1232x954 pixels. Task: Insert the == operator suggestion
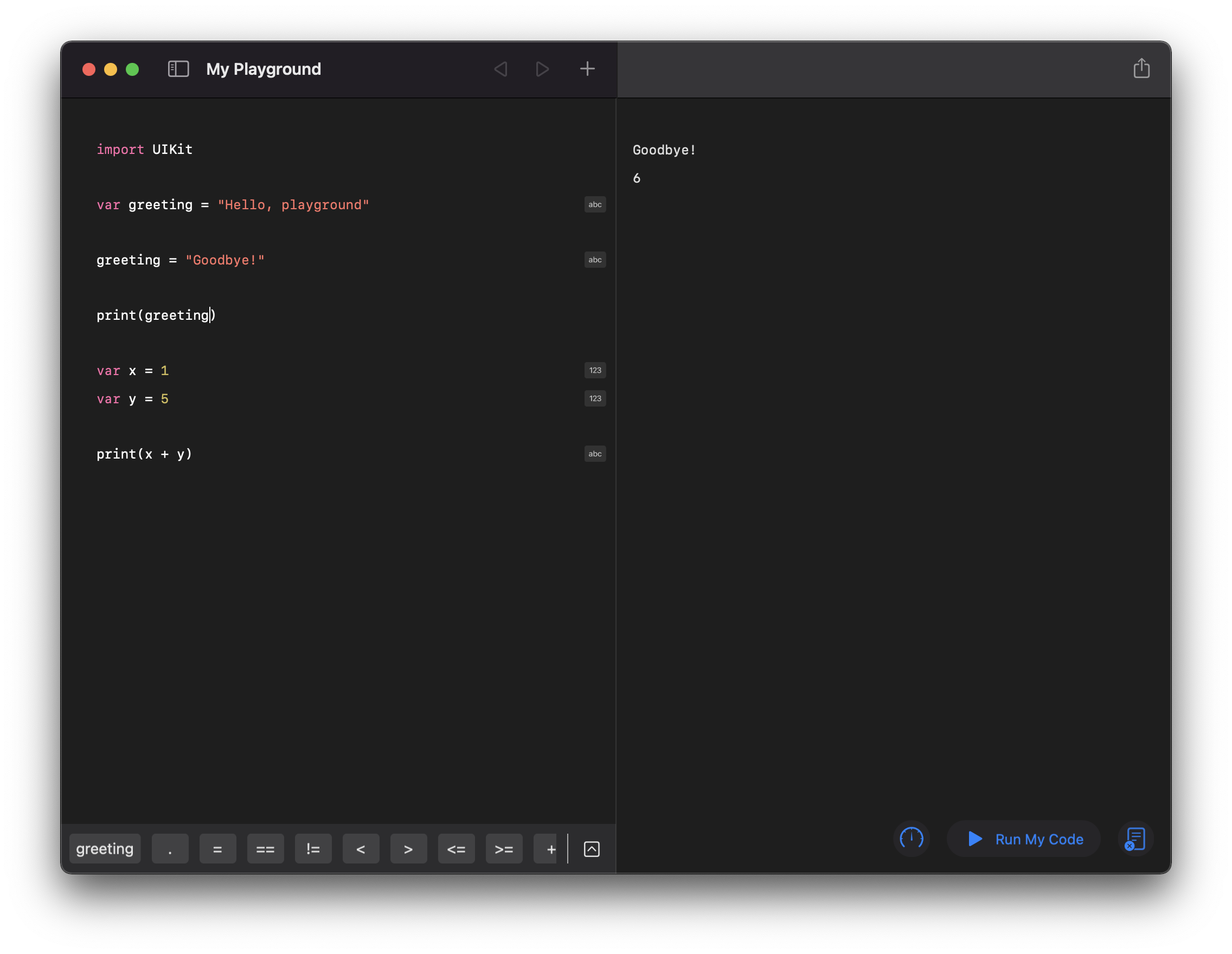pos(265,848)
